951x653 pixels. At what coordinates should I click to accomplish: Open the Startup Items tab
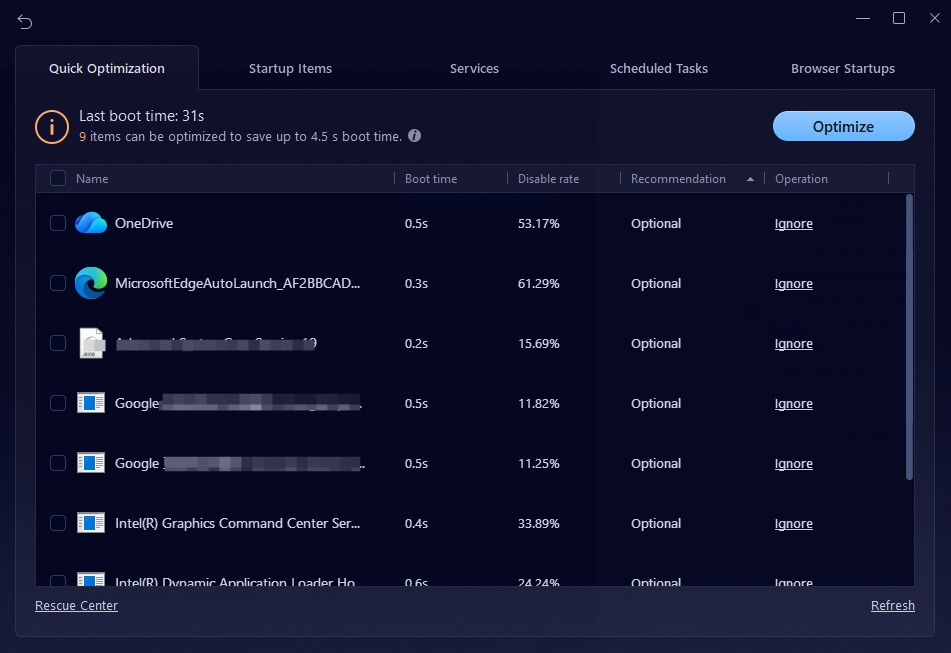pos(291,69)
